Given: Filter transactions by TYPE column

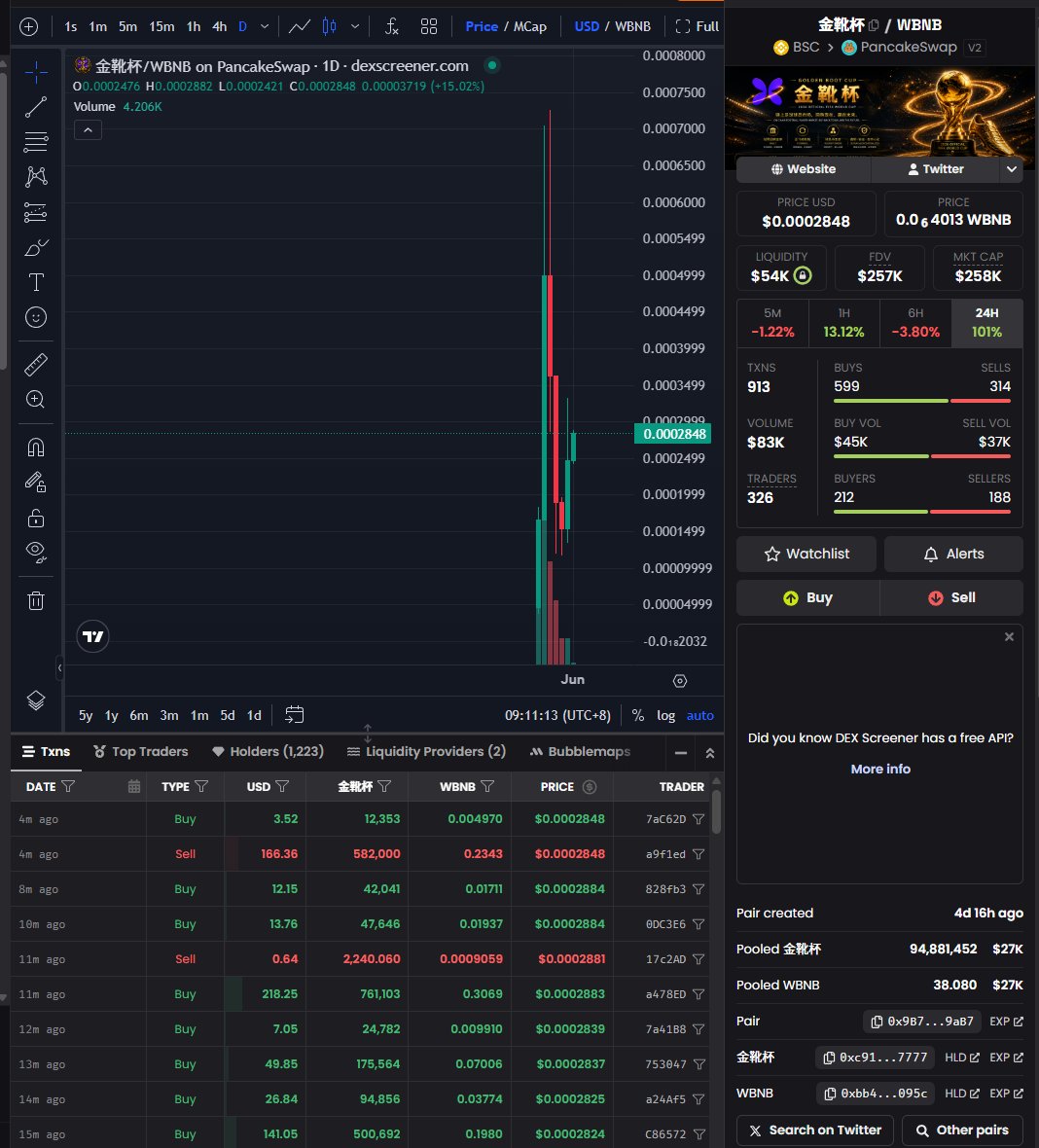Looking at the screenshot, I should click(x=201, y=786).
